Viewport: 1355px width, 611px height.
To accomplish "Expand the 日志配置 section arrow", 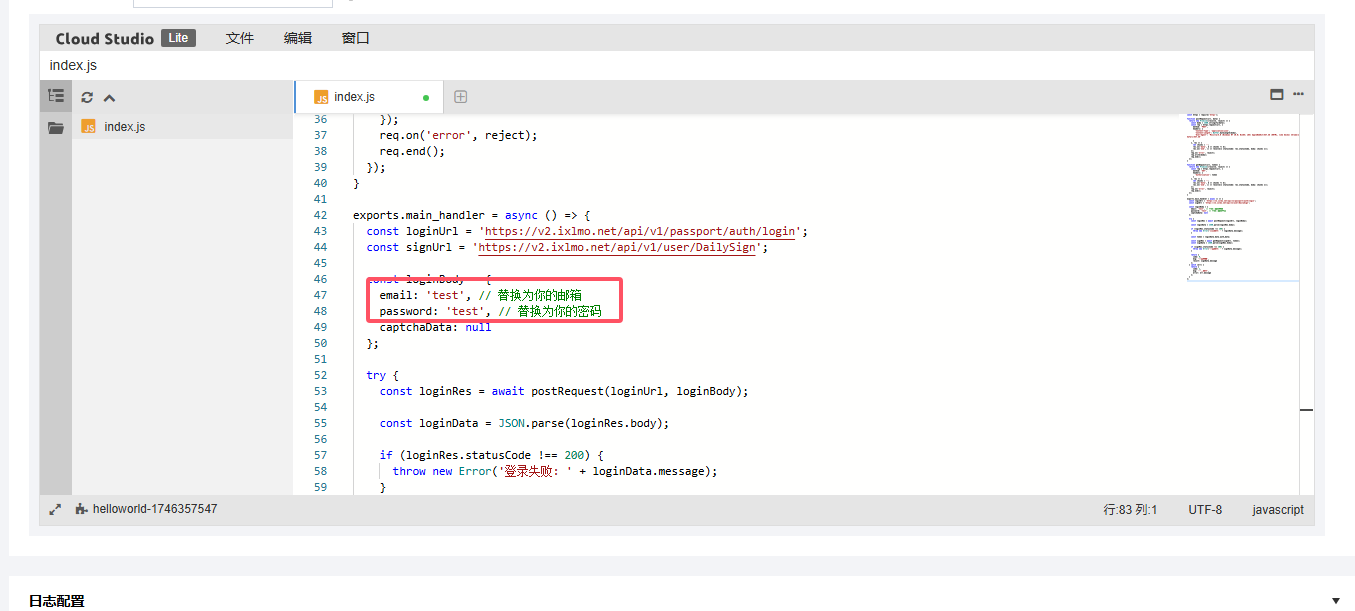I will 1336,601.
